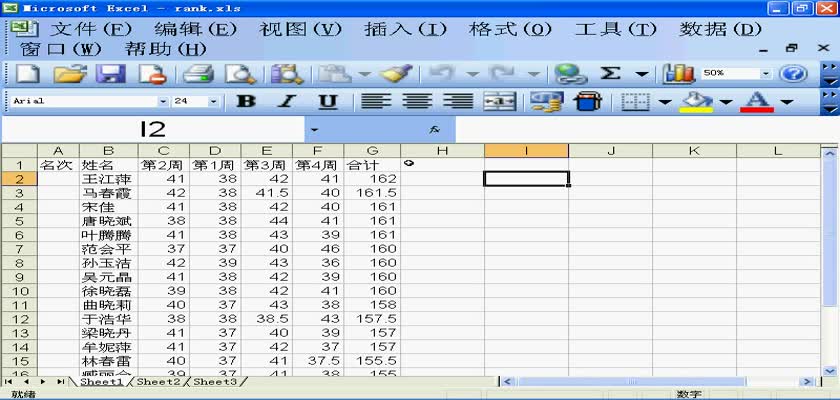Click the center align button
This screenshot has width=840, height=400.
[416, 101]
